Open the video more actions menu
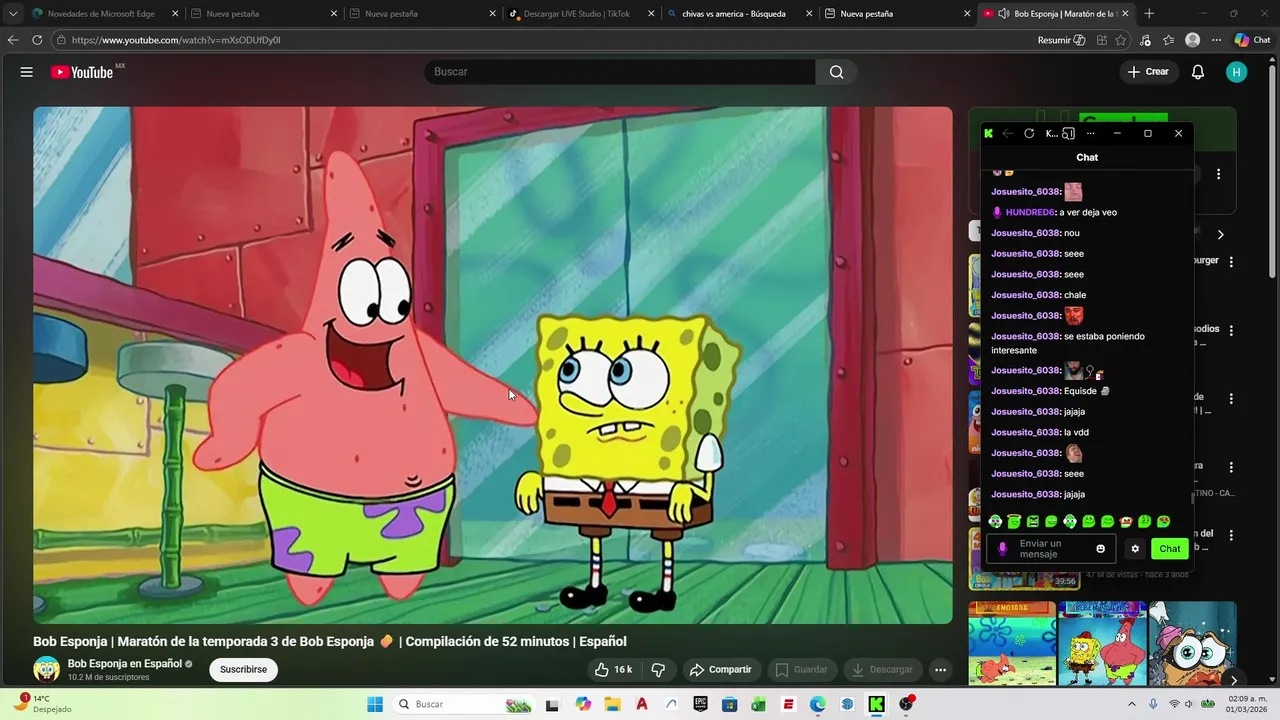Screen dimensions: 1280x720 click(x=940, y=670)
